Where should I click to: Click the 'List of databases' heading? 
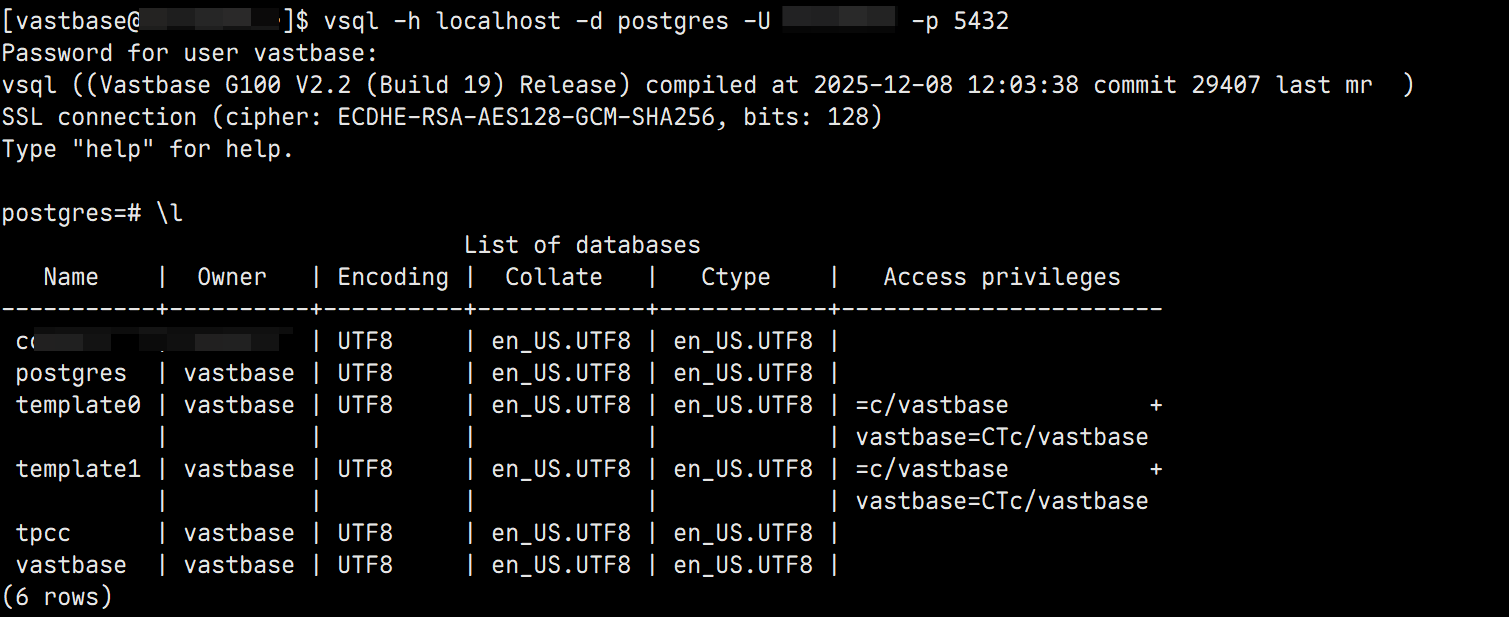pyautogui.click(x=582, y=245)
